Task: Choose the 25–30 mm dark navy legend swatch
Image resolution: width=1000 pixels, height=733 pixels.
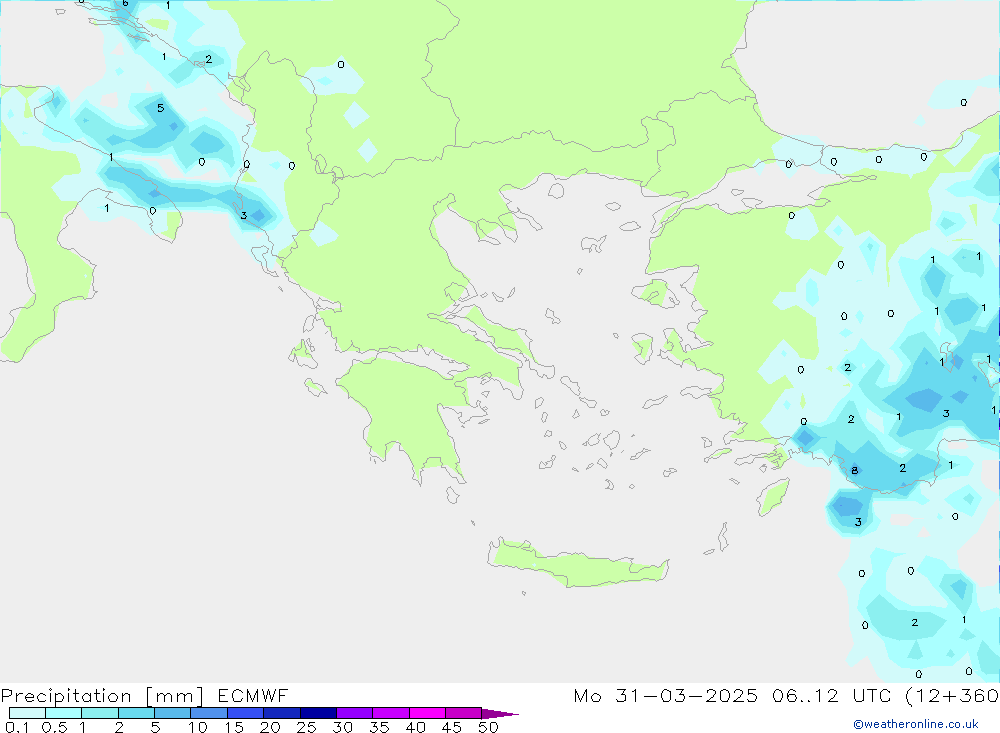Action: (x=318, y=713)
